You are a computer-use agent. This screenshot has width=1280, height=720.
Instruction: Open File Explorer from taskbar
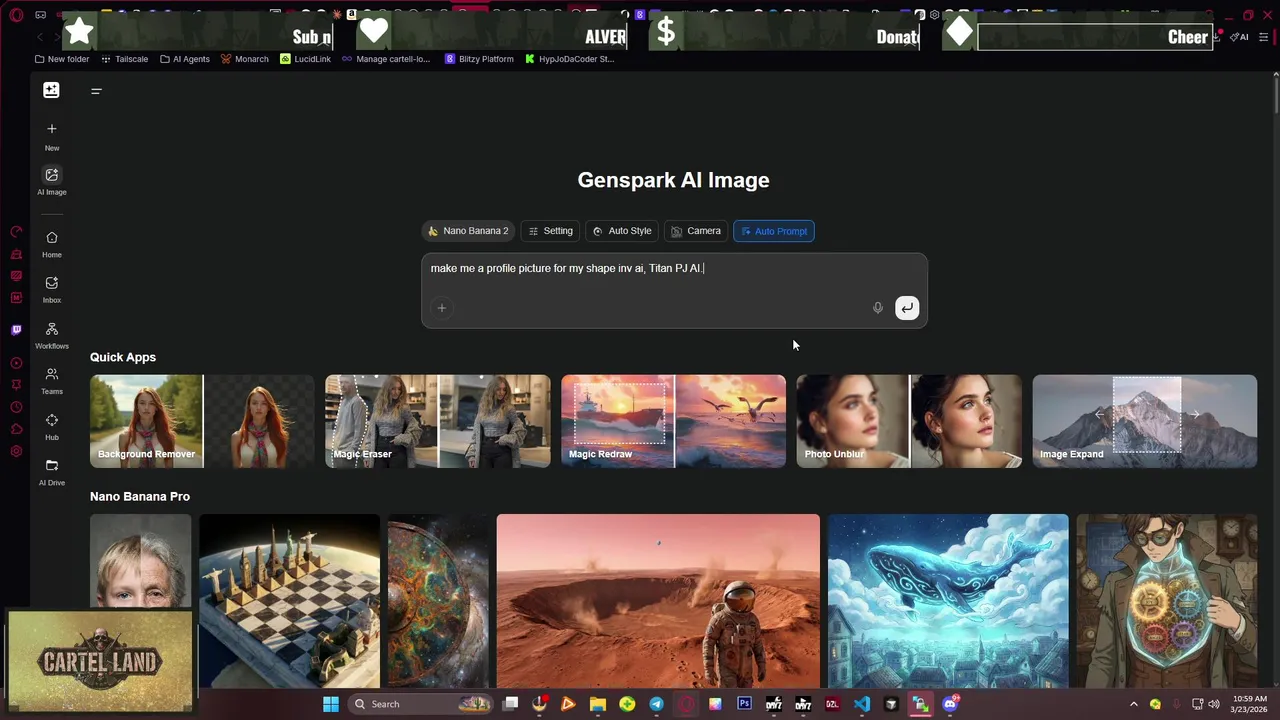coord(597,704)
